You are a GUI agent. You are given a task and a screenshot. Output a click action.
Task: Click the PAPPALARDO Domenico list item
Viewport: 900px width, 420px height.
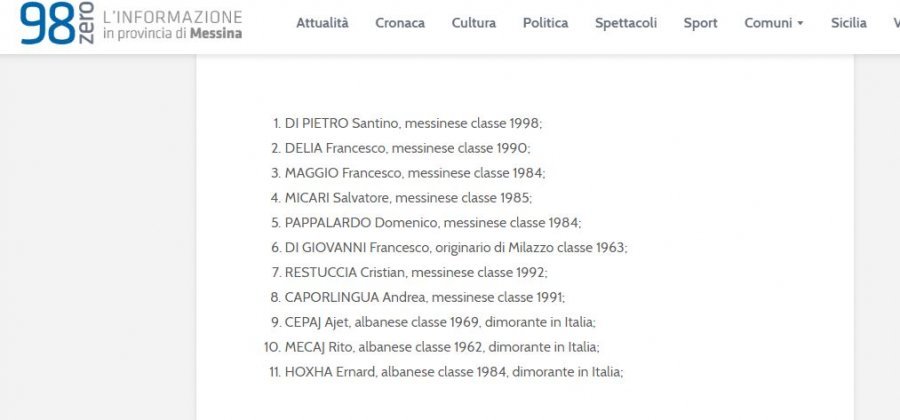click(432, 223)
